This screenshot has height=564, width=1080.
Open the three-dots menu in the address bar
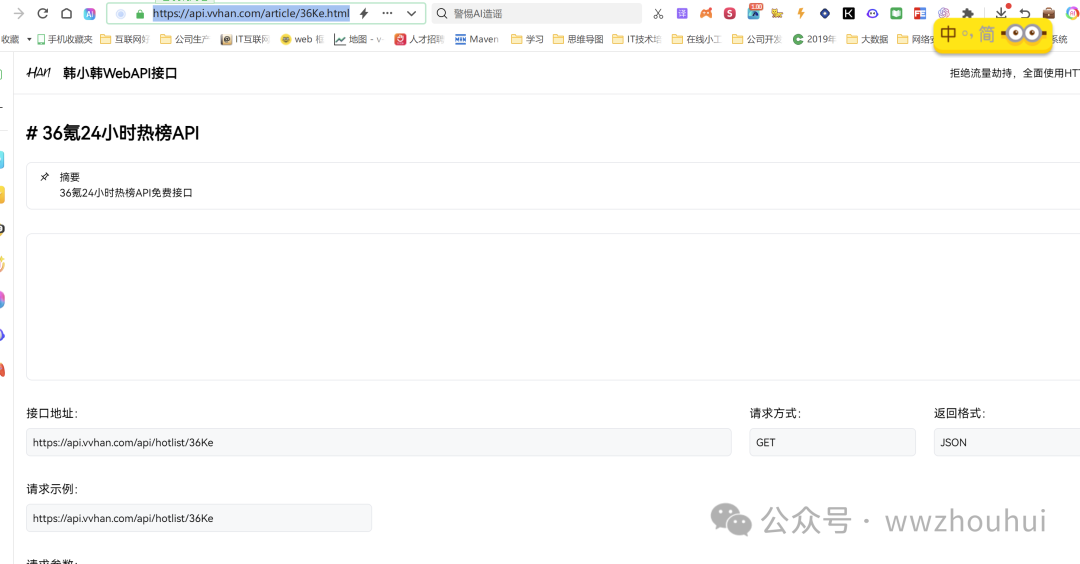(388, 13)
